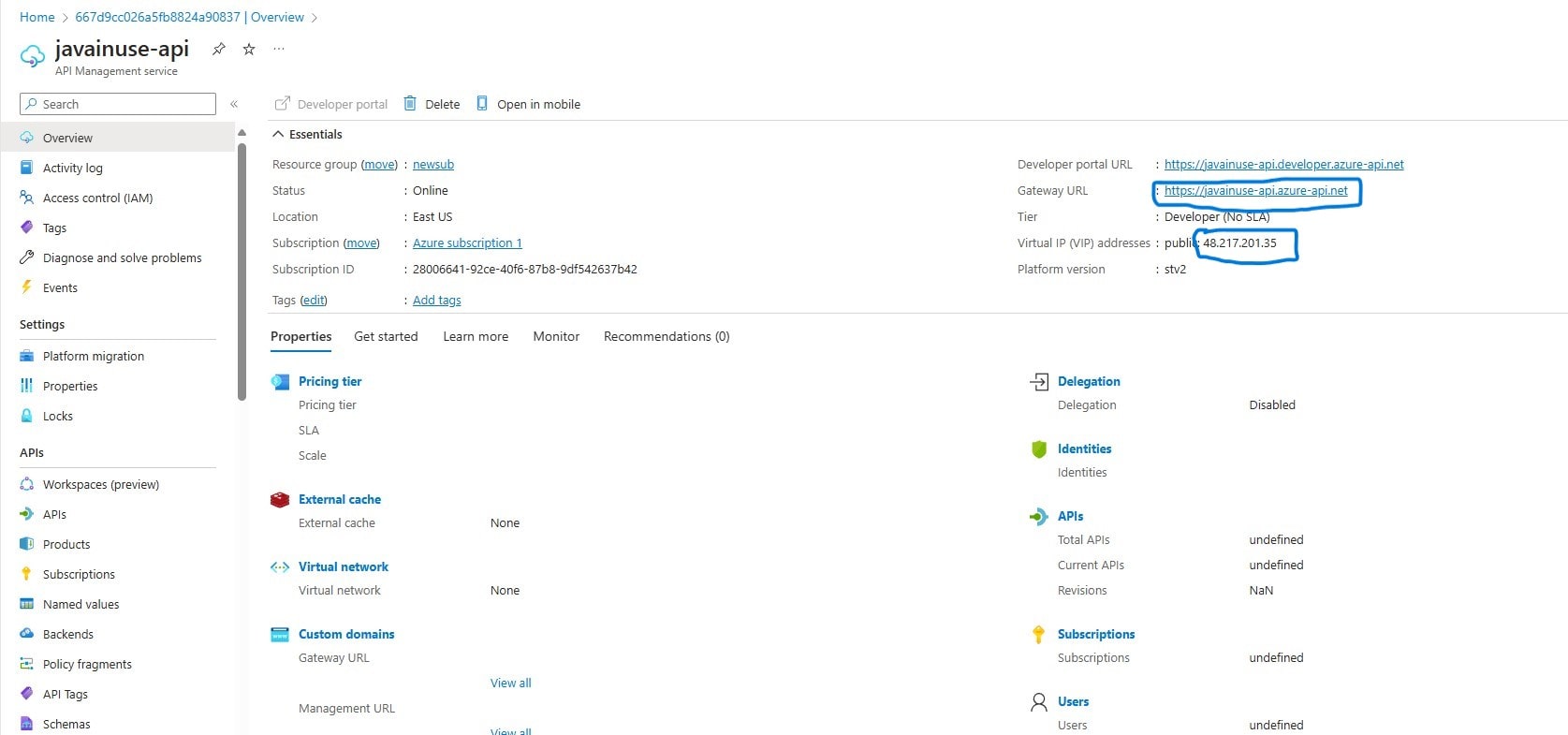This screenshot has height=735, width=1568.
Task: Open the newsub resource group link
Action: [433, 164]
